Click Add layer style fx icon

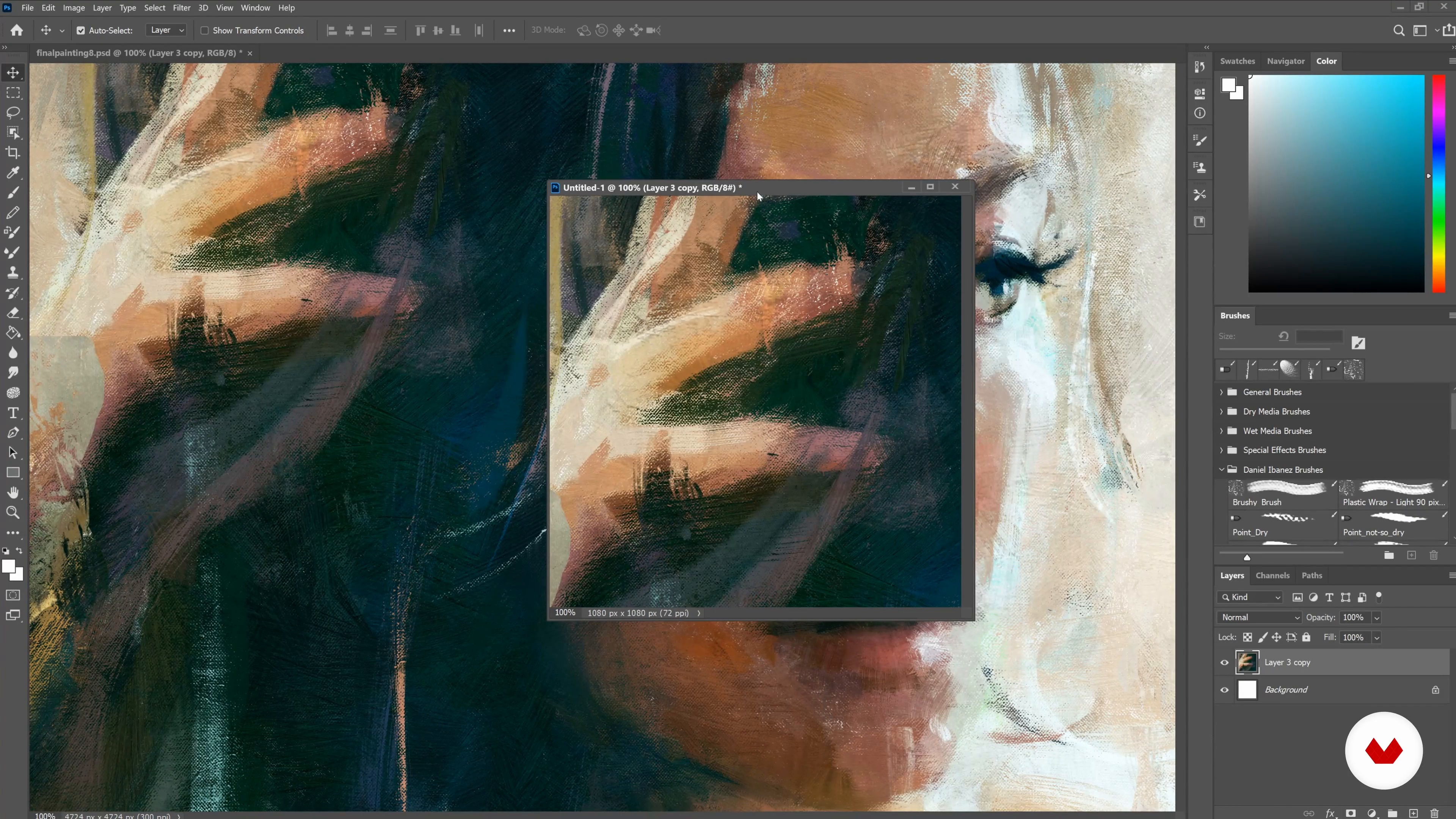pos(1330,813)
